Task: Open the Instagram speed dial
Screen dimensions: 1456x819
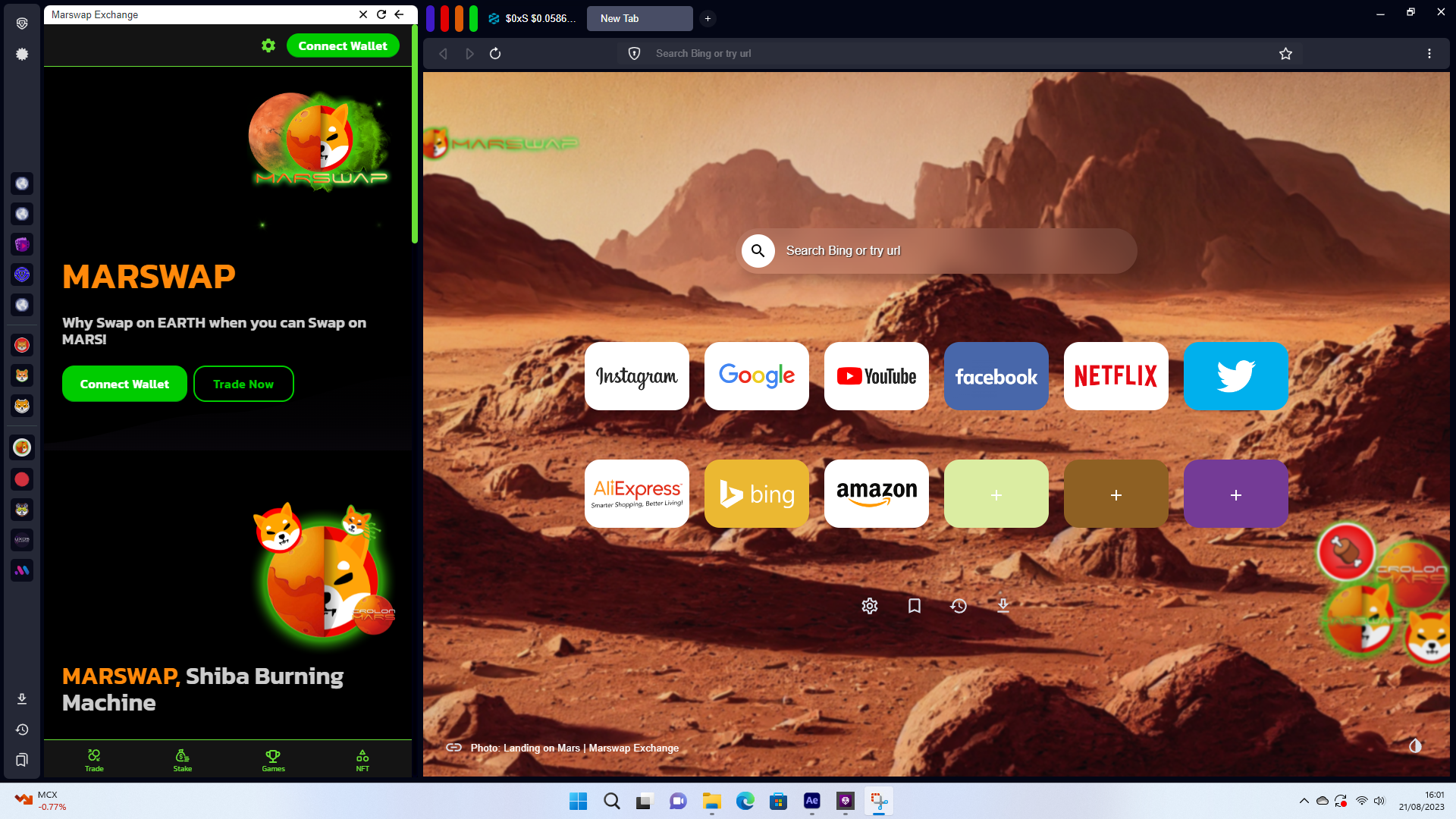Action: tap(637, 376)
